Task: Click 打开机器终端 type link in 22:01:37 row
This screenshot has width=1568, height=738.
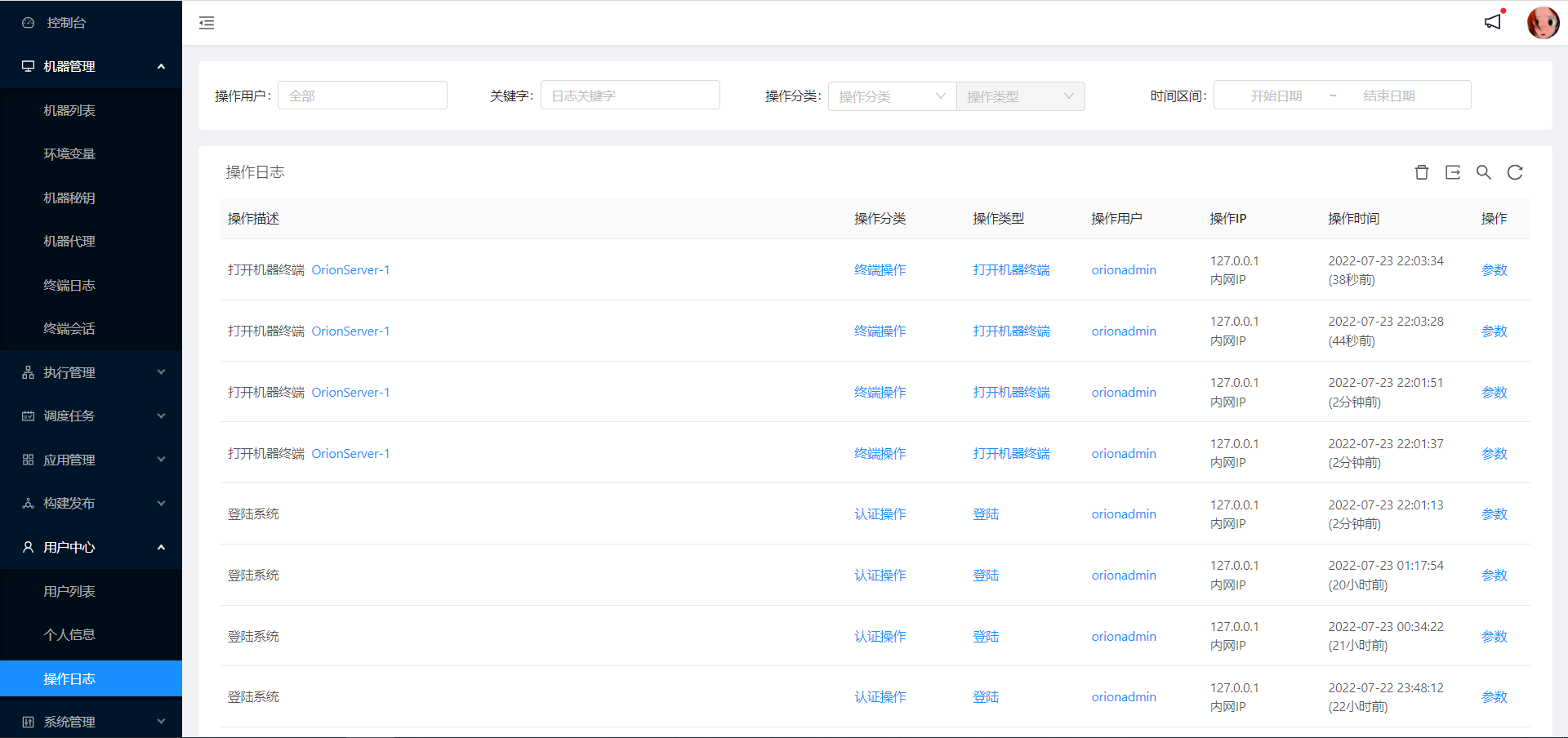Action: pos(1011,454)
